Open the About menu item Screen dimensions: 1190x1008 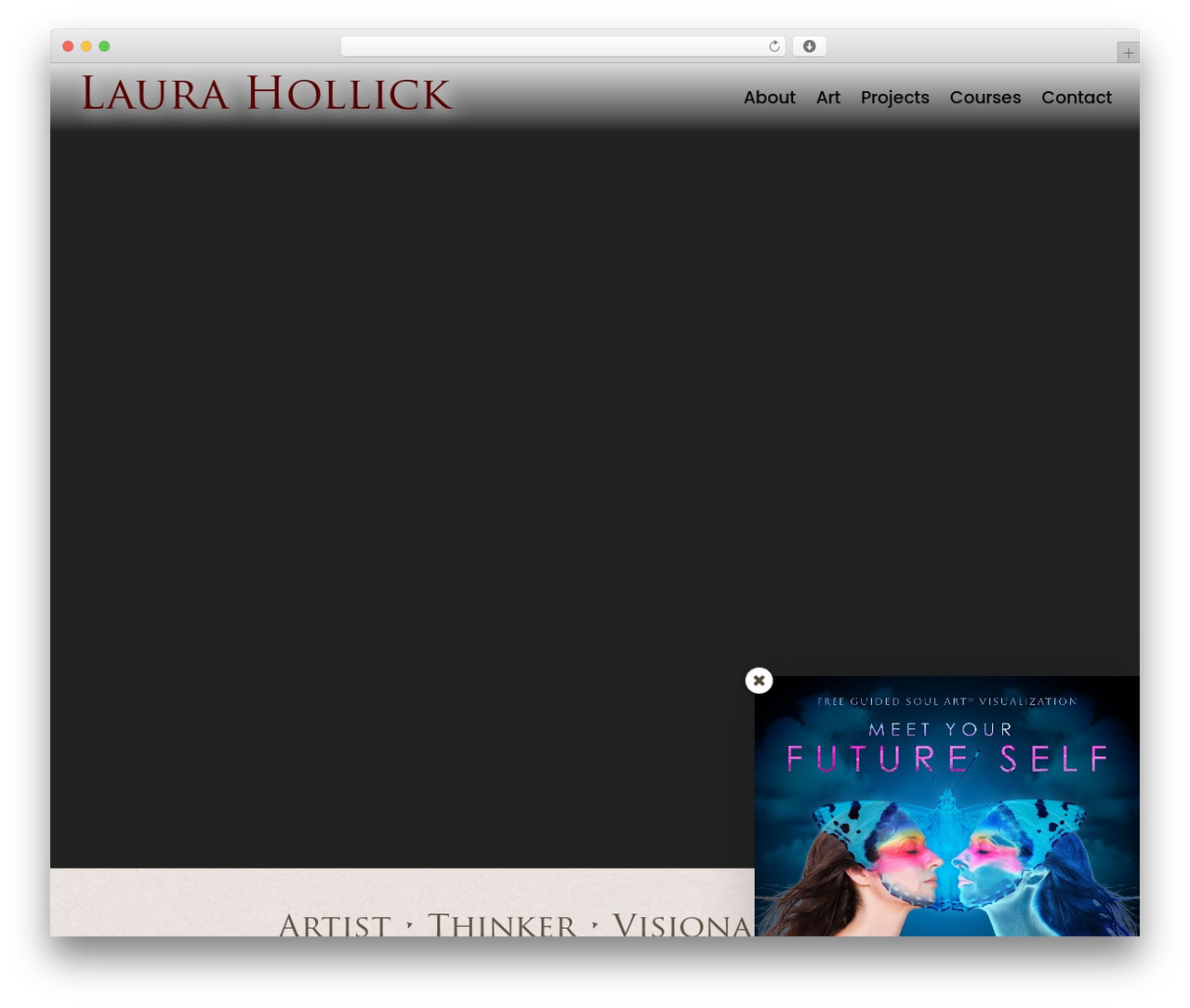click(769, 98)
